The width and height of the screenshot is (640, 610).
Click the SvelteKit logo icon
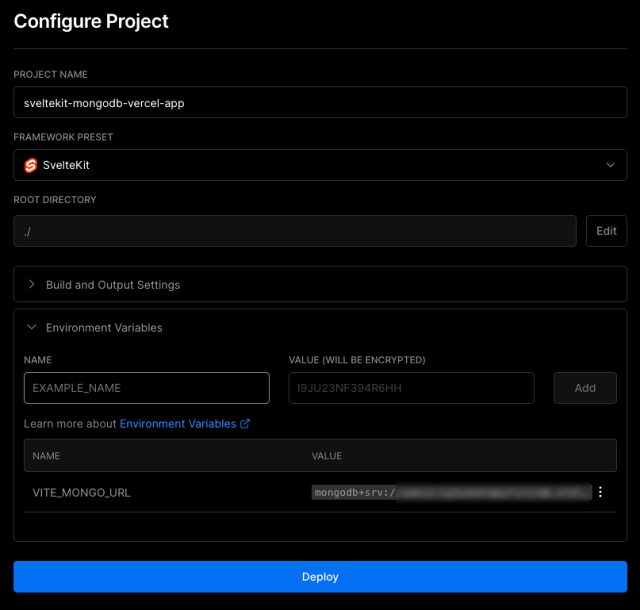(x=31, y=165)
